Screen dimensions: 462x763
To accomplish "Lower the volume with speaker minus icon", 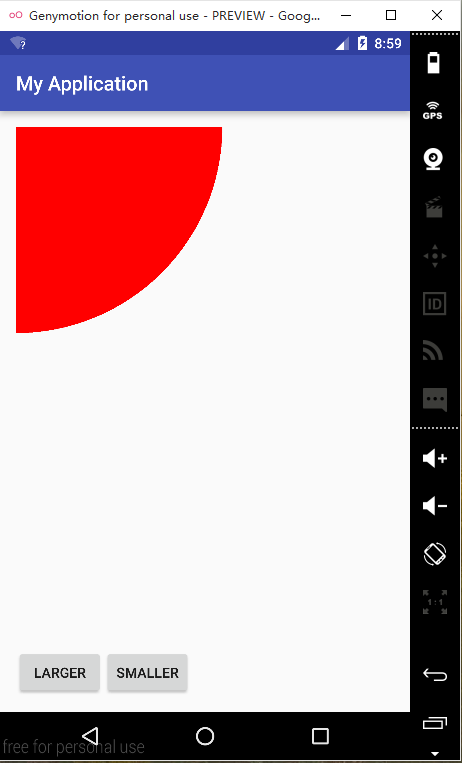I will click(435, 506).
